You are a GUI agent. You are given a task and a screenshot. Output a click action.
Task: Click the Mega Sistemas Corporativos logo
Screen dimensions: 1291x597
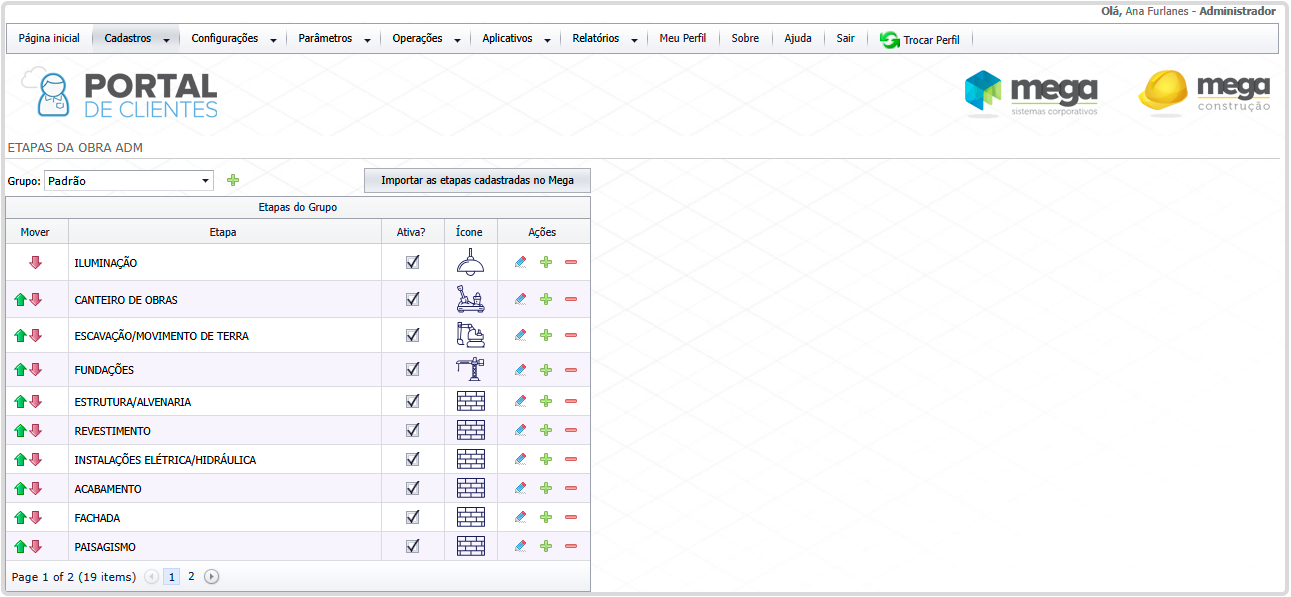[1030, 93]
